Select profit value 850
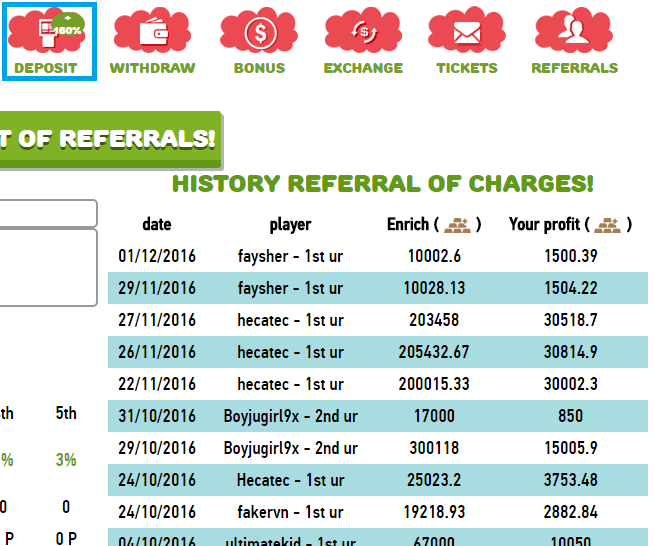Image resolution: width=655 pixels, height=546 pixels. [571, 416]
